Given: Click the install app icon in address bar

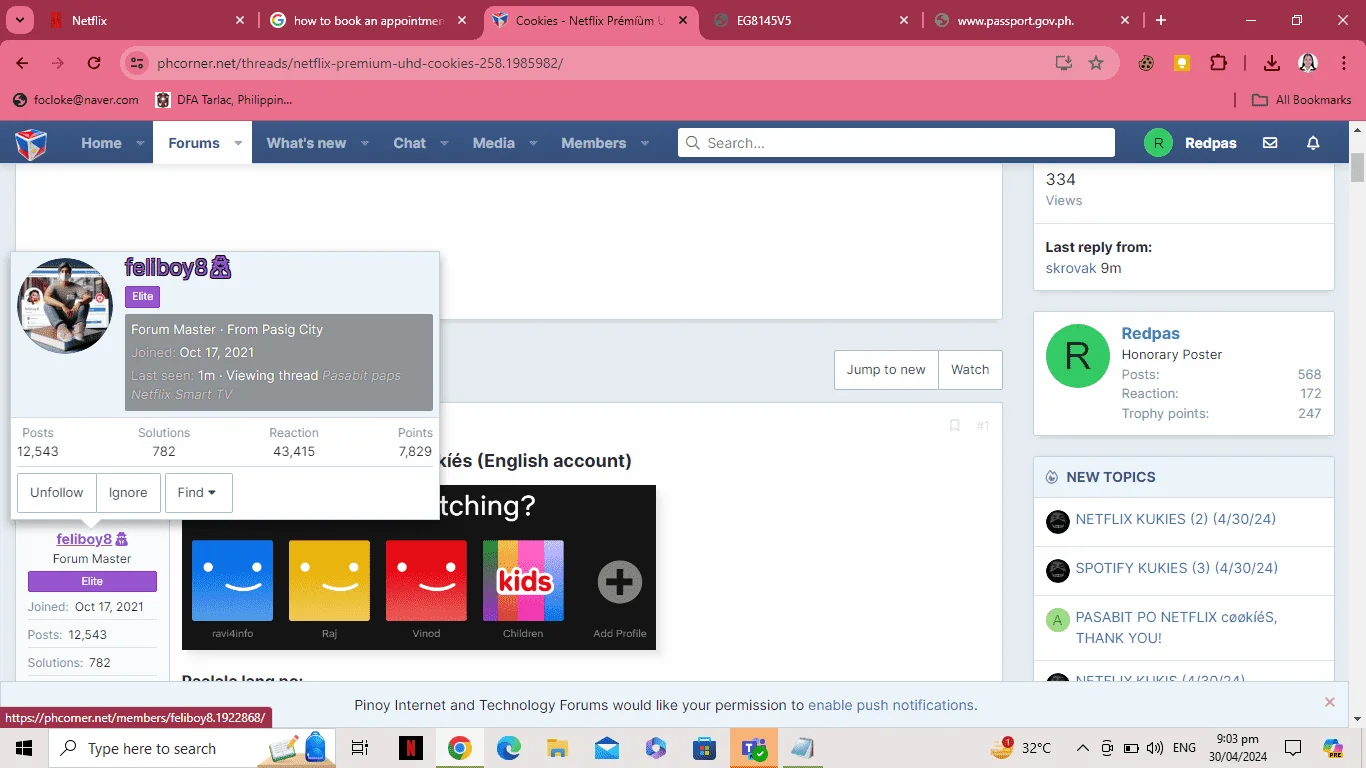Looking at the screenshot, I should (1064, 63).
